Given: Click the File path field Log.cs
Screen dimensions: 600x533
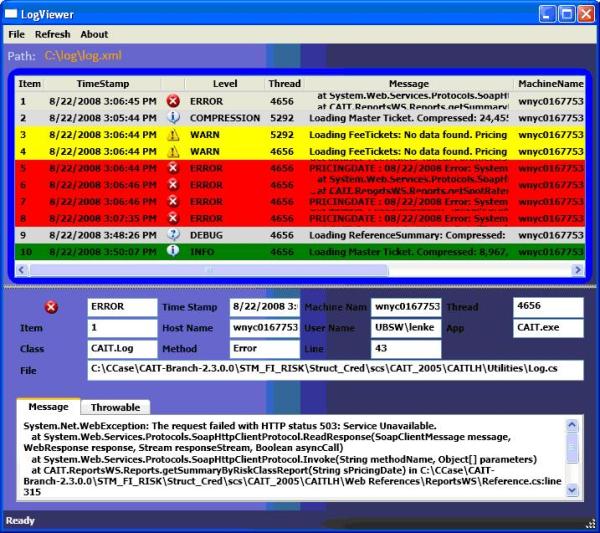Looking at the screenshot, I should [336, 370].
